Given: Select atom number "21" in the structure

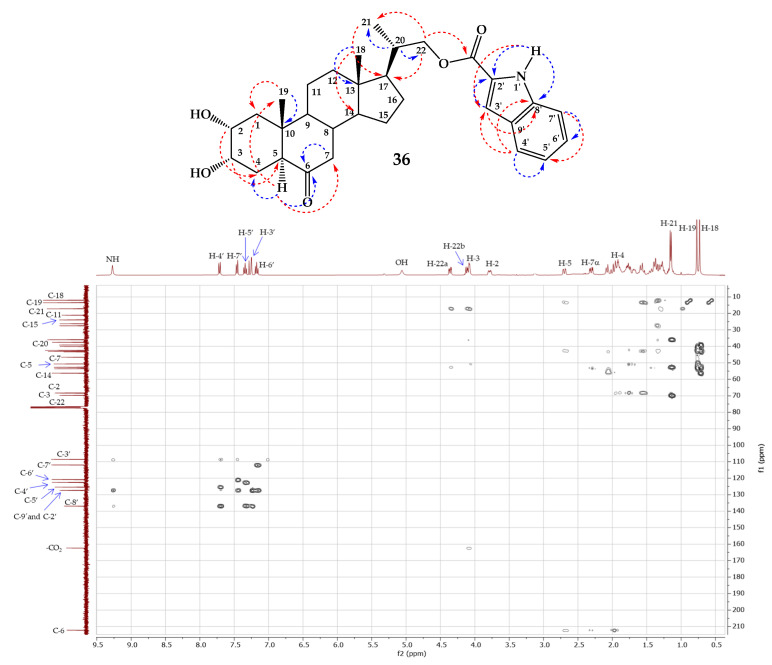Looking at the screenshot, I should coord(366,22).
